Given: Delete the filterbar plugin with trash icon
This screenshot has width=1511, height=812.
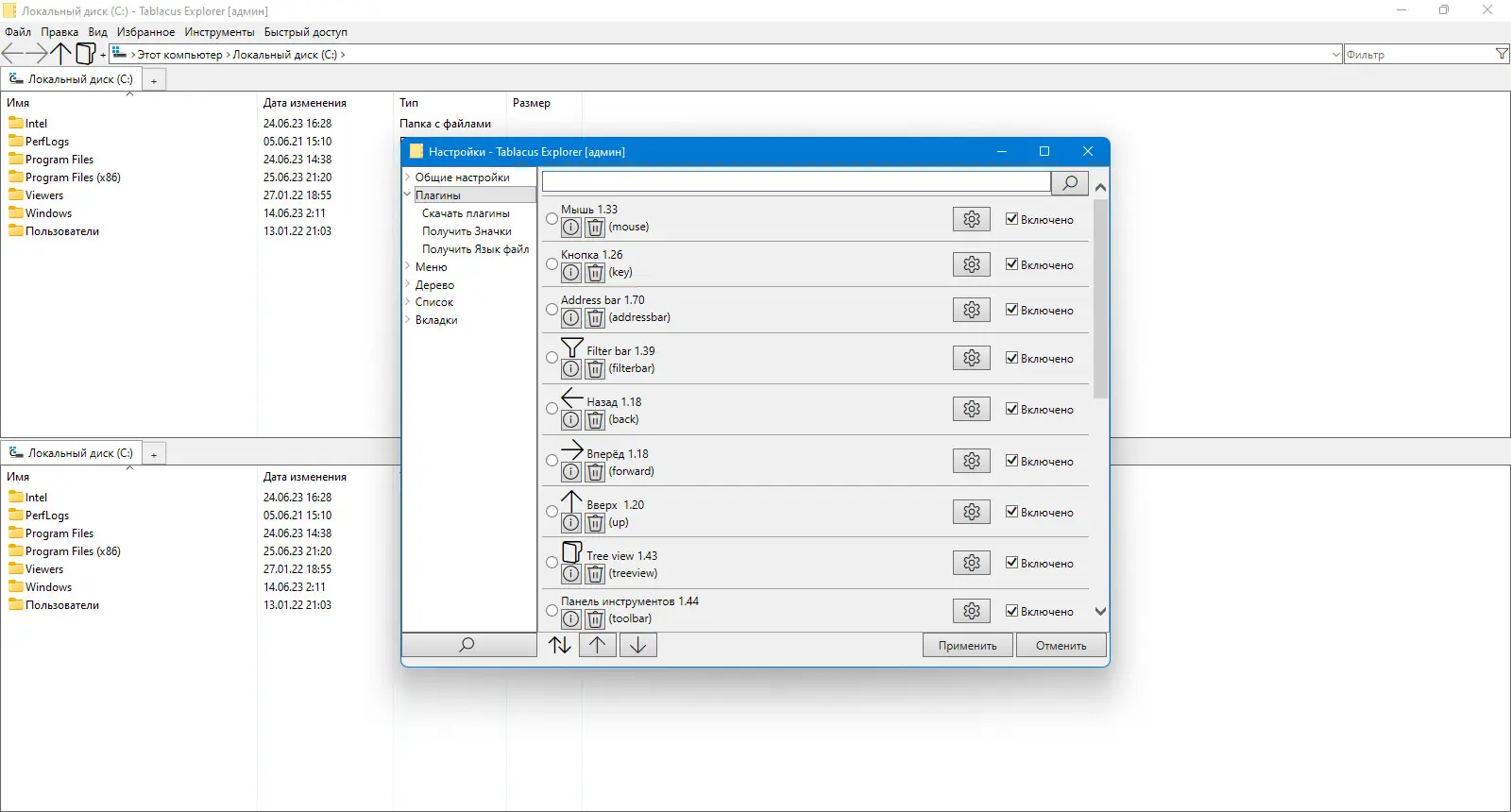Looking at the screenshot, I should click(595, 369).
